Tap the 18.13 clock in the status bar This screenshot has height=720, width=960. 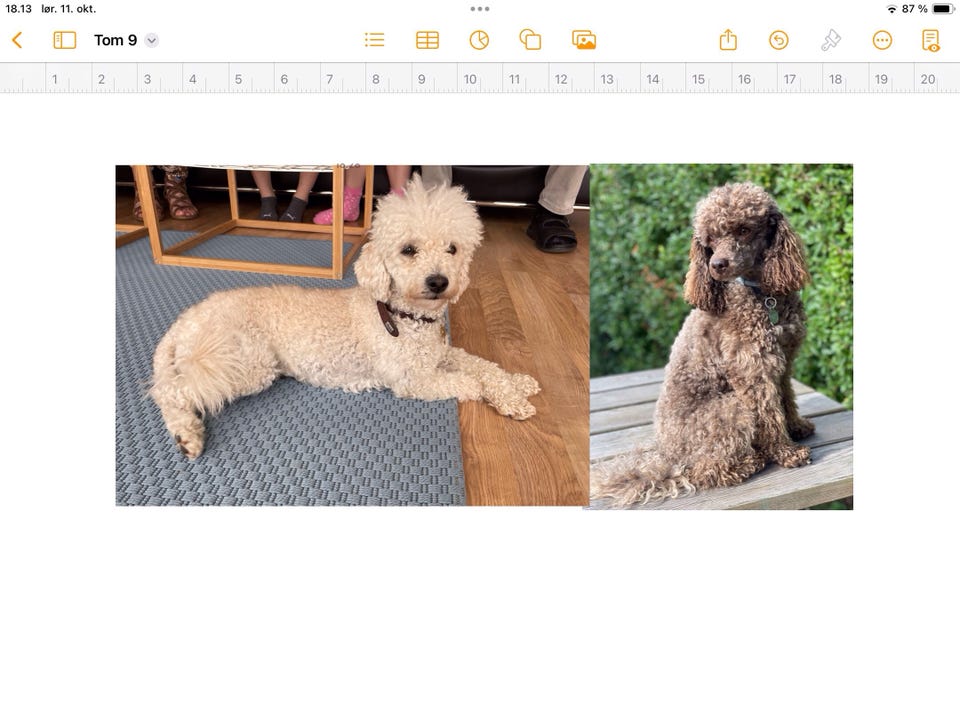tap(18, 9)
